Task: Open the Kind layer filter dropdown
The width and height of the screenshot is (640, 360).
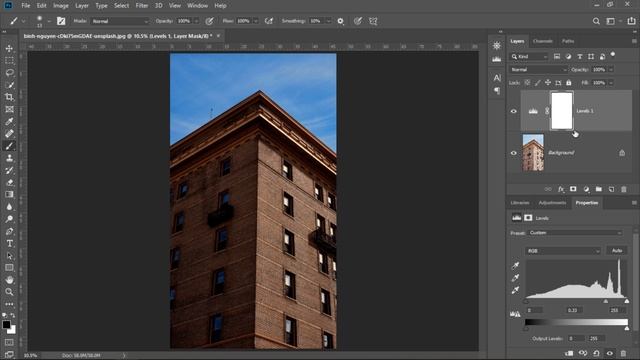Action: point(529,57)
